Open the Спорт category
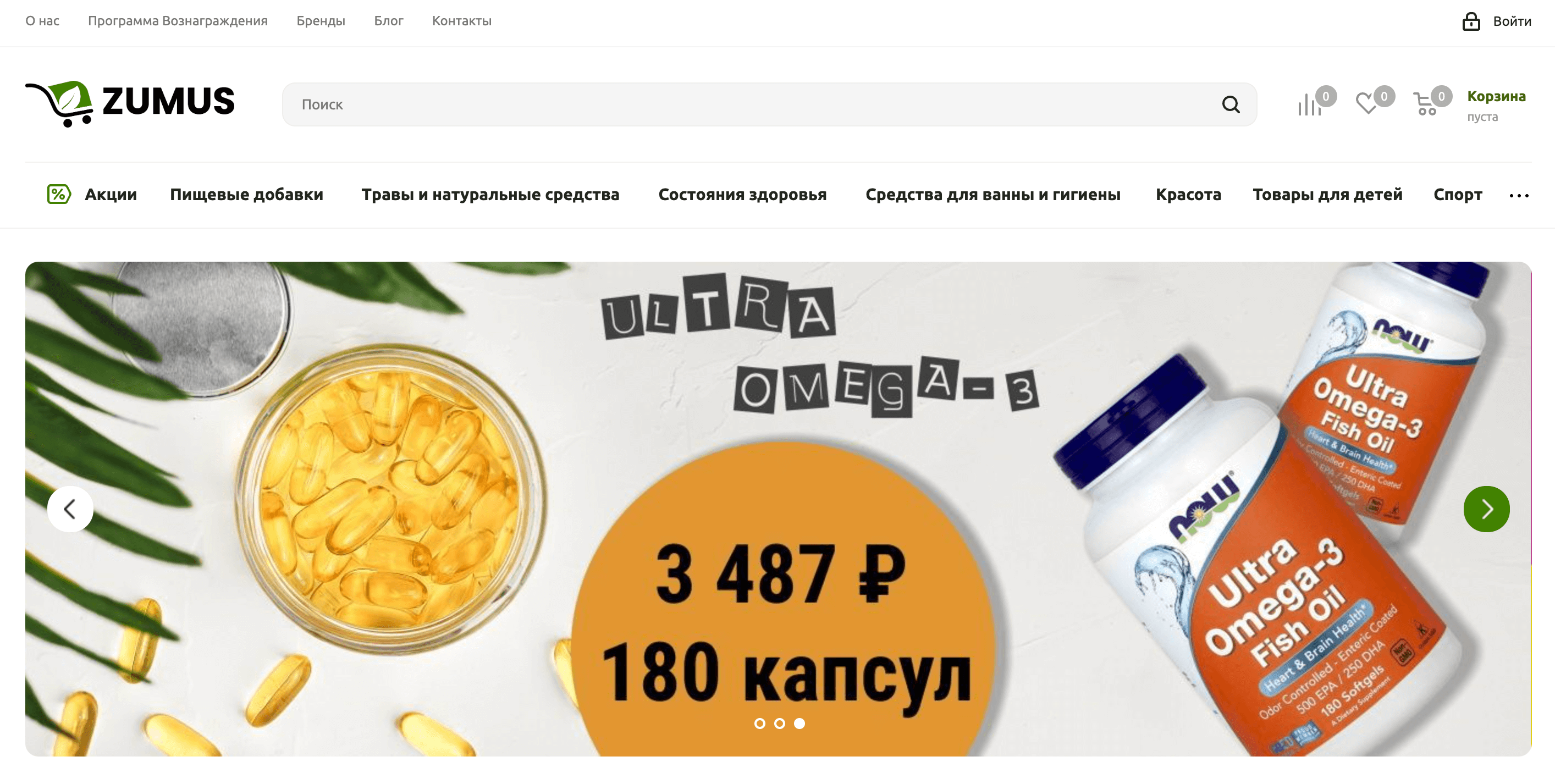 coord(1457,194)
